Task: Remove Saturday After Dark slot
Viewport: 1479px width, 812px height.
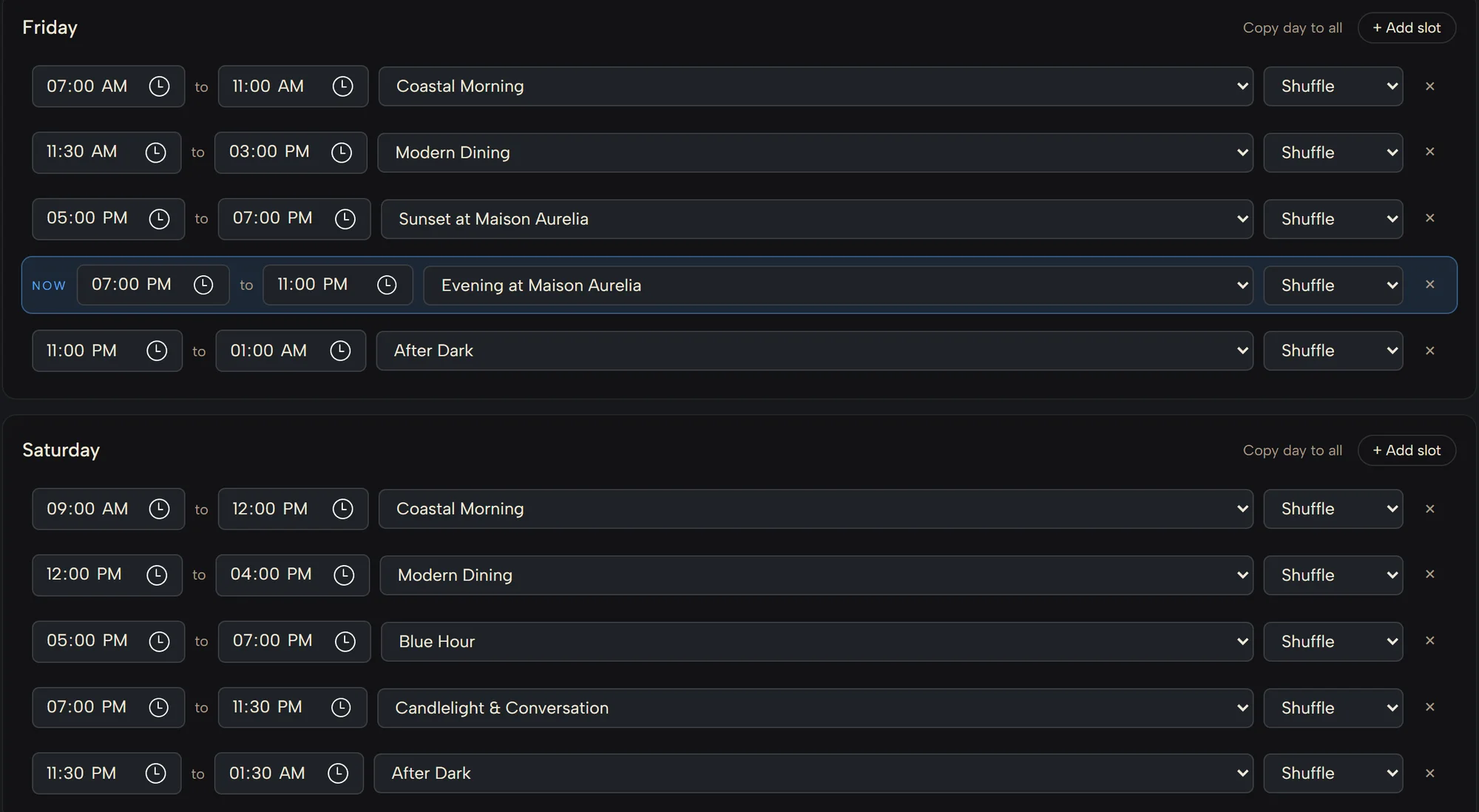Action: [1429, 774]
